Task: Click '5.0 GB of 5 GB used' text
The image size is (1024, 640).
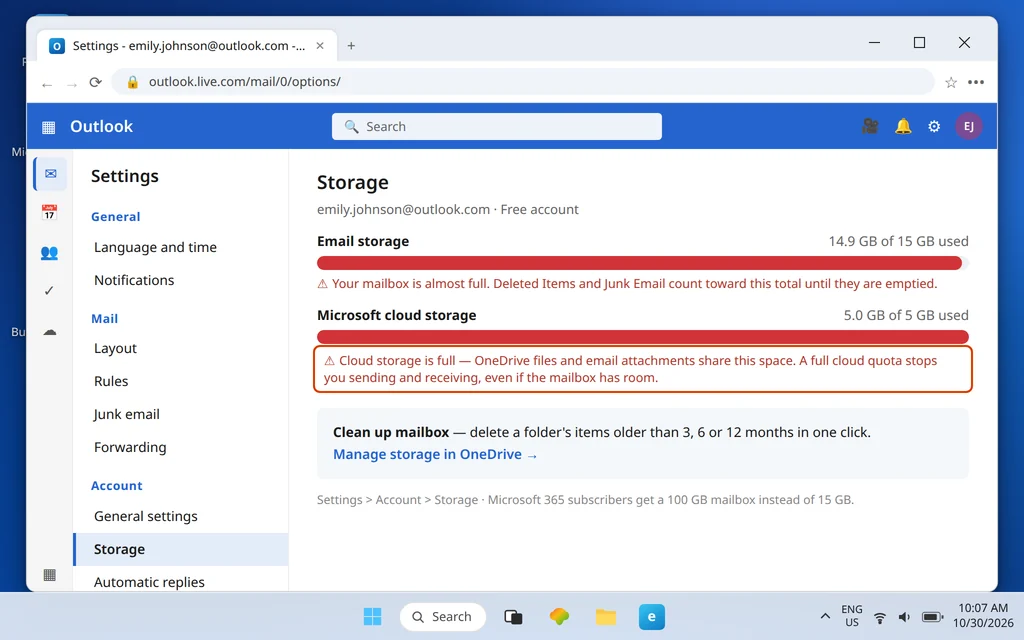Action: [906, 315]
